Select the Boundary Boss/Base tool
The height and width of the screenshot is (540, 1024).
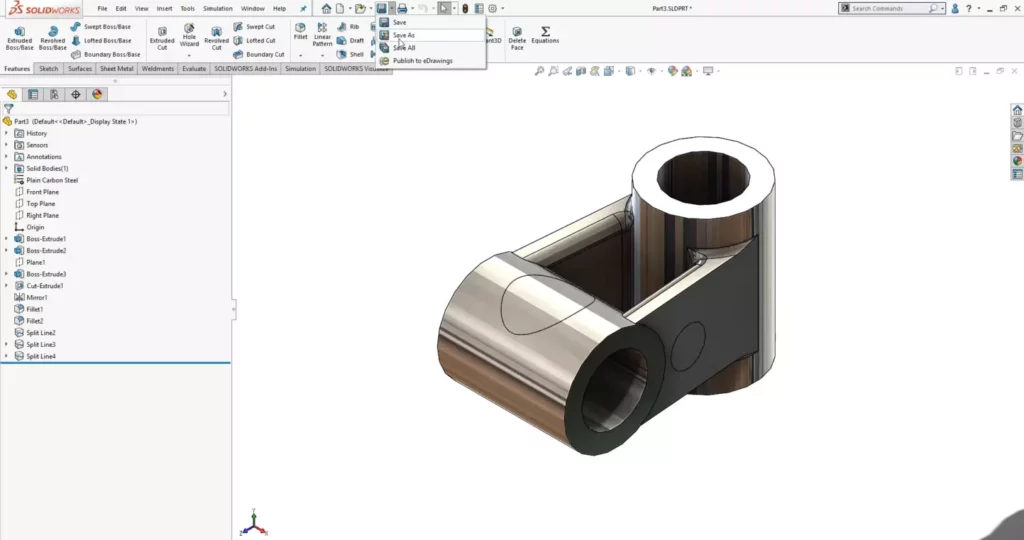pos(105,54)
